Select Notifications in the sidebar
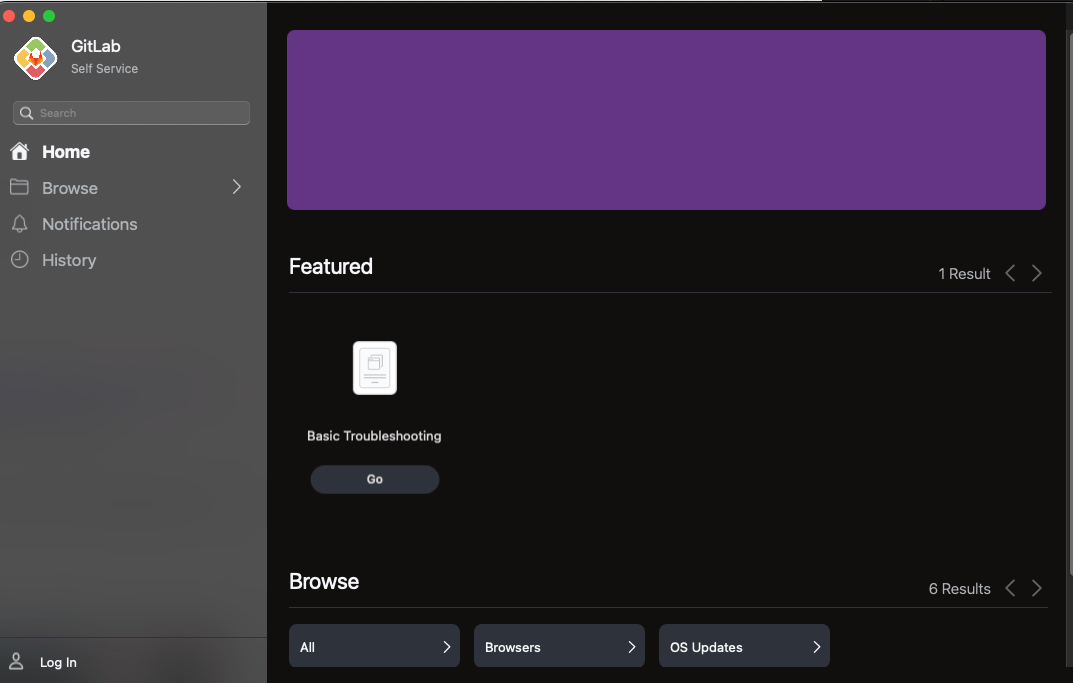The image size is (1073, 683). point(89,224)
